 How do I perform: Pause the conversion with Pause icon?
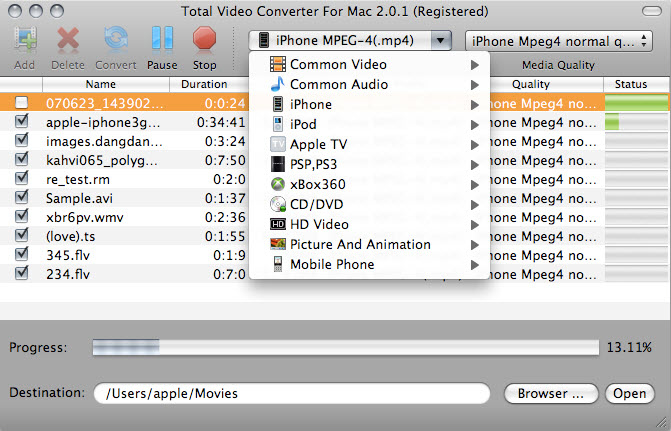pyautogui.click(x=162, y=40)
